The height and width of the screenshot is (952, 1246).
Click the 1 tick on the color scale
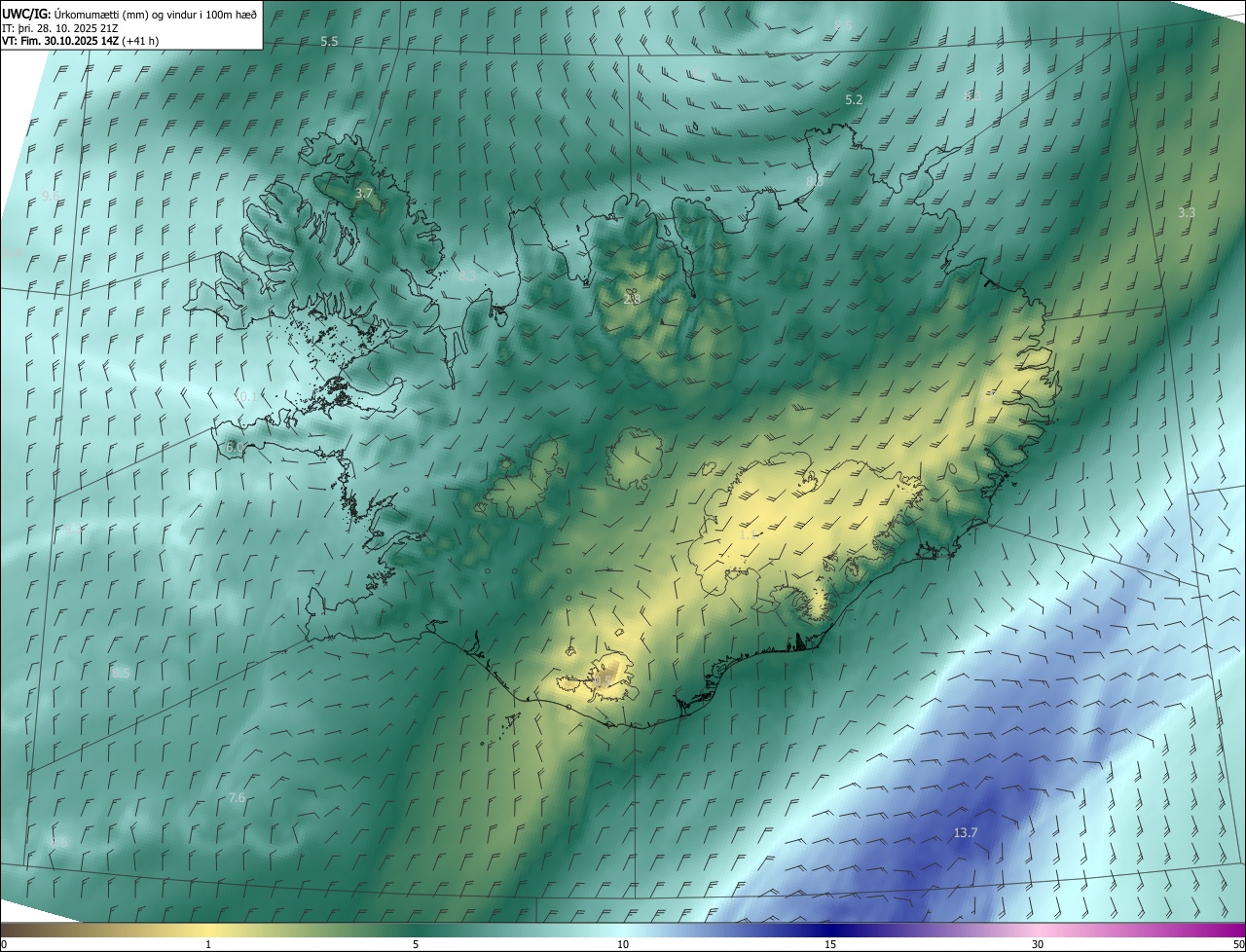coord(208,944)
